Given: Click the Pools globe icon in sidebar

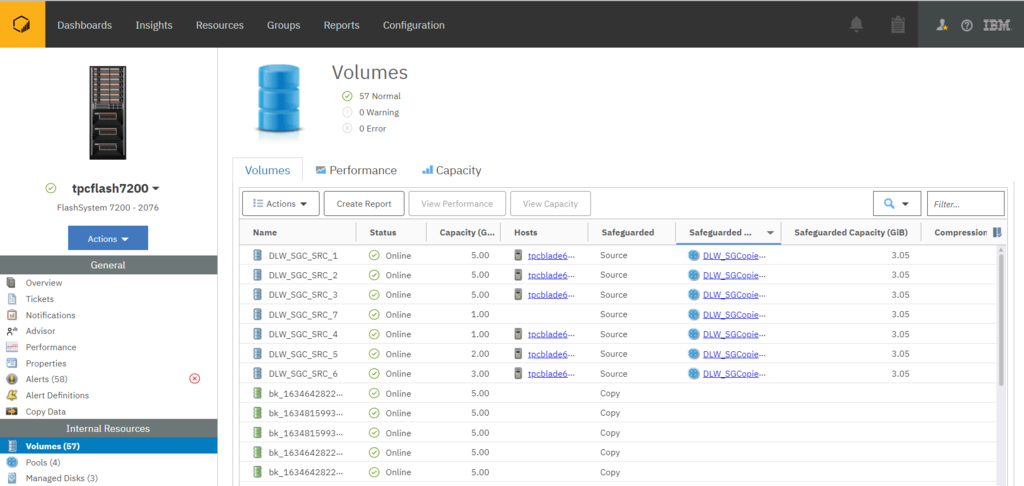Looking at the screenshot, I should pos(11,462).
